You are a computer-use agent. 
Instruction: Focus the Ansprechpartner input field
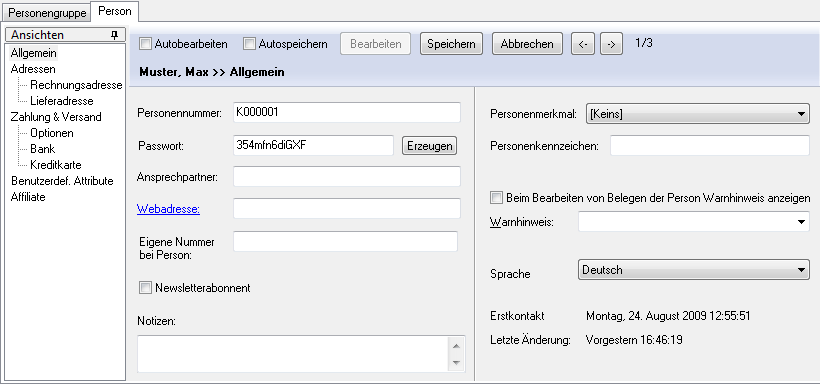pyautogui.click(x=347, y=176)
